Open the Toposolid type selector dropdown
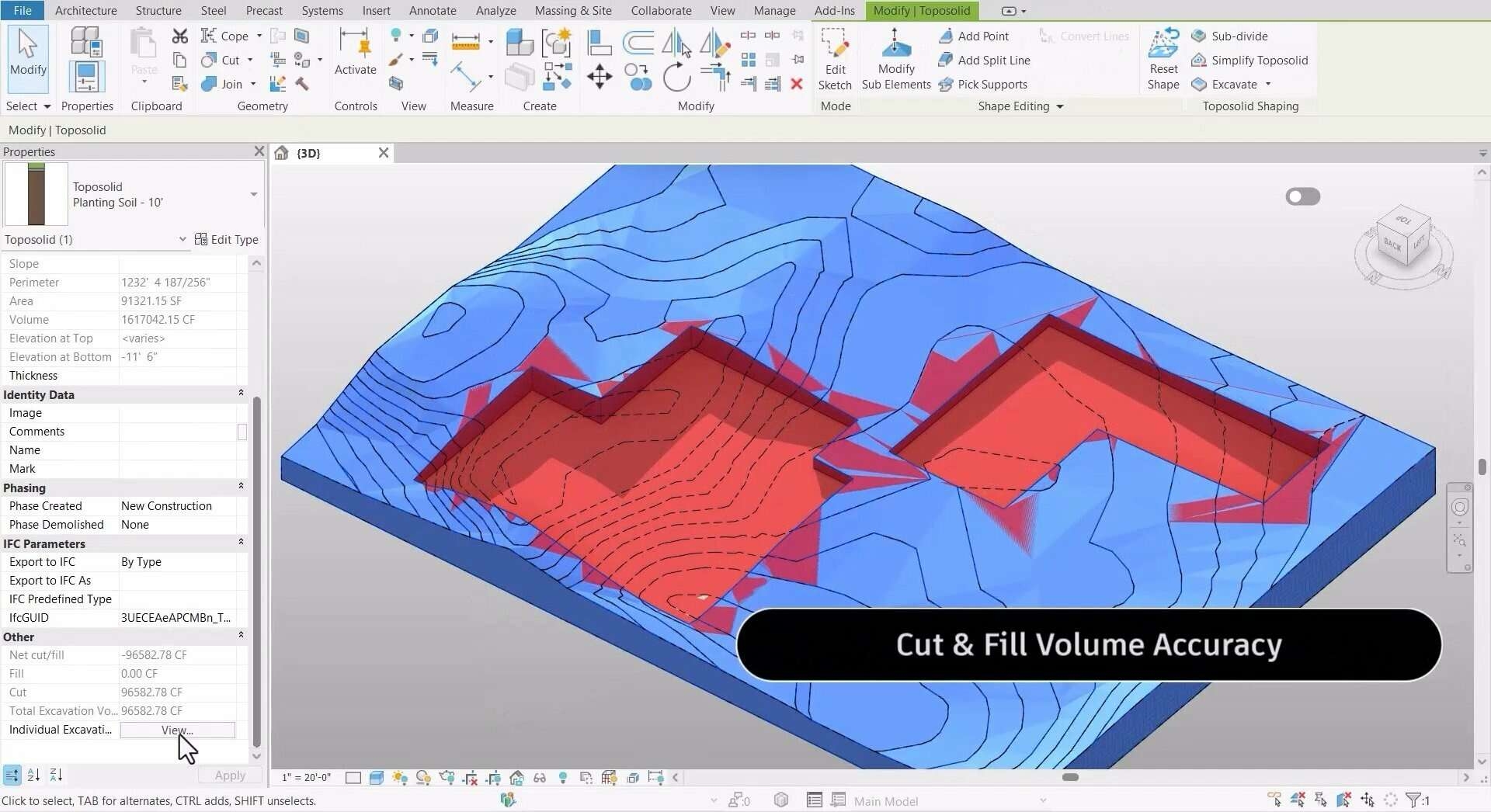This screenshot has height=812, width=1491. pos(253,194)
